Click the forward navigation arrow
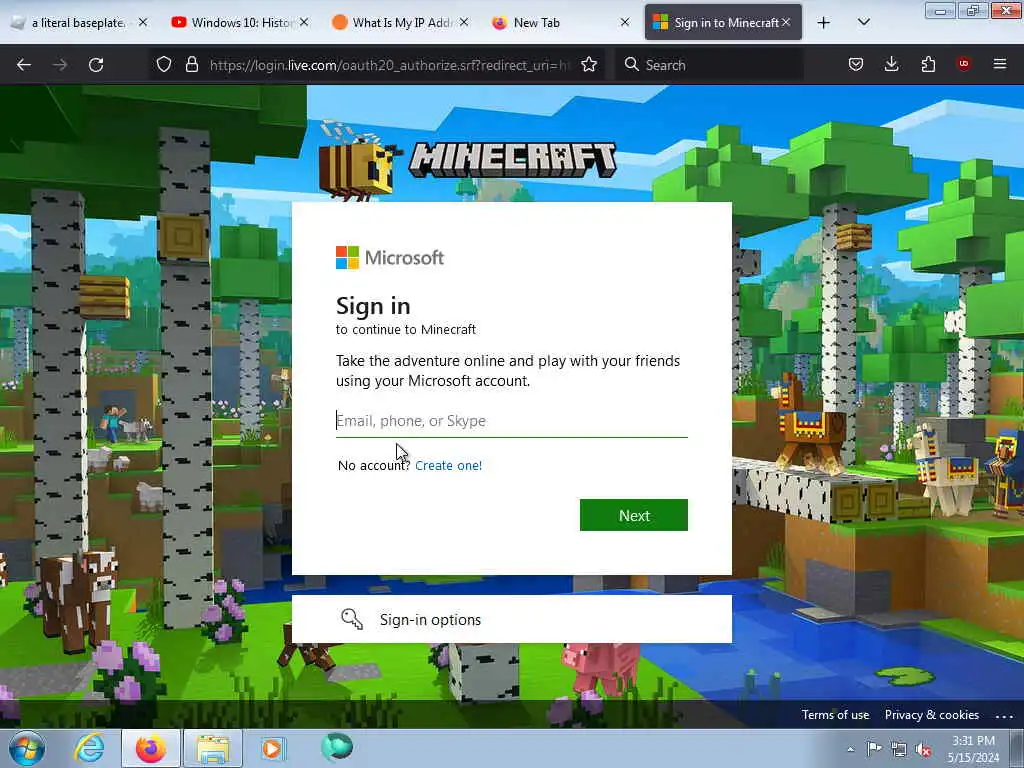This screenshot has height=768, width=1024. pos(59,65)
